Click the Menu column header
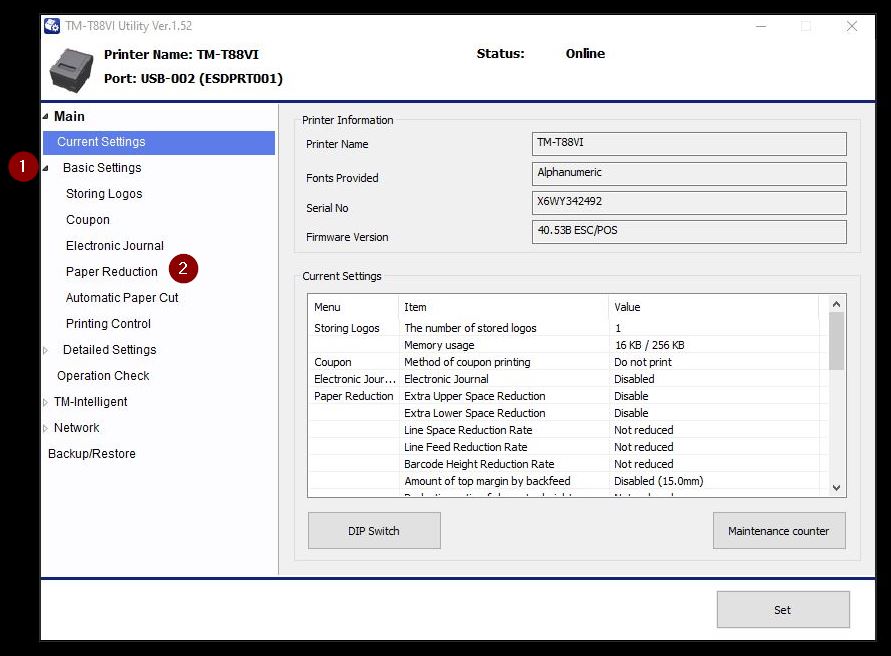Viewport: 891px width, 656px height. click(x=353, y=307)
